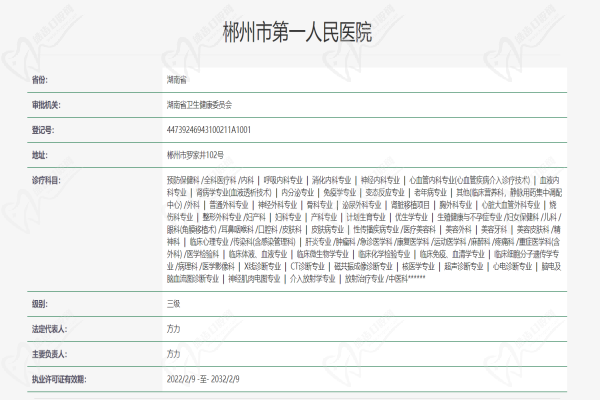Click 方力 in the 主要负责人 row
The image size is (600, 400).
173,354
